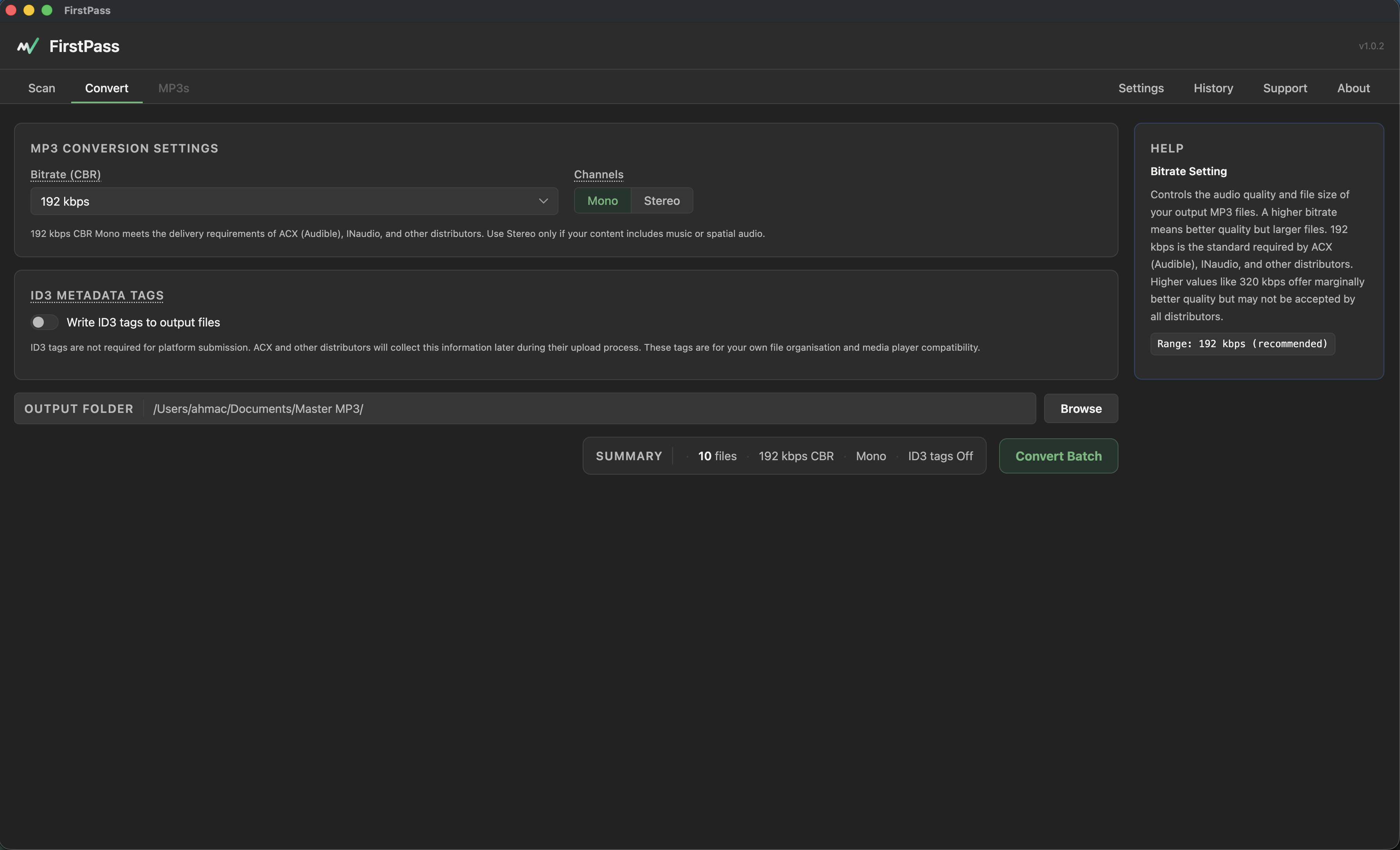Switch to the MP3s tab

point(173,88)
